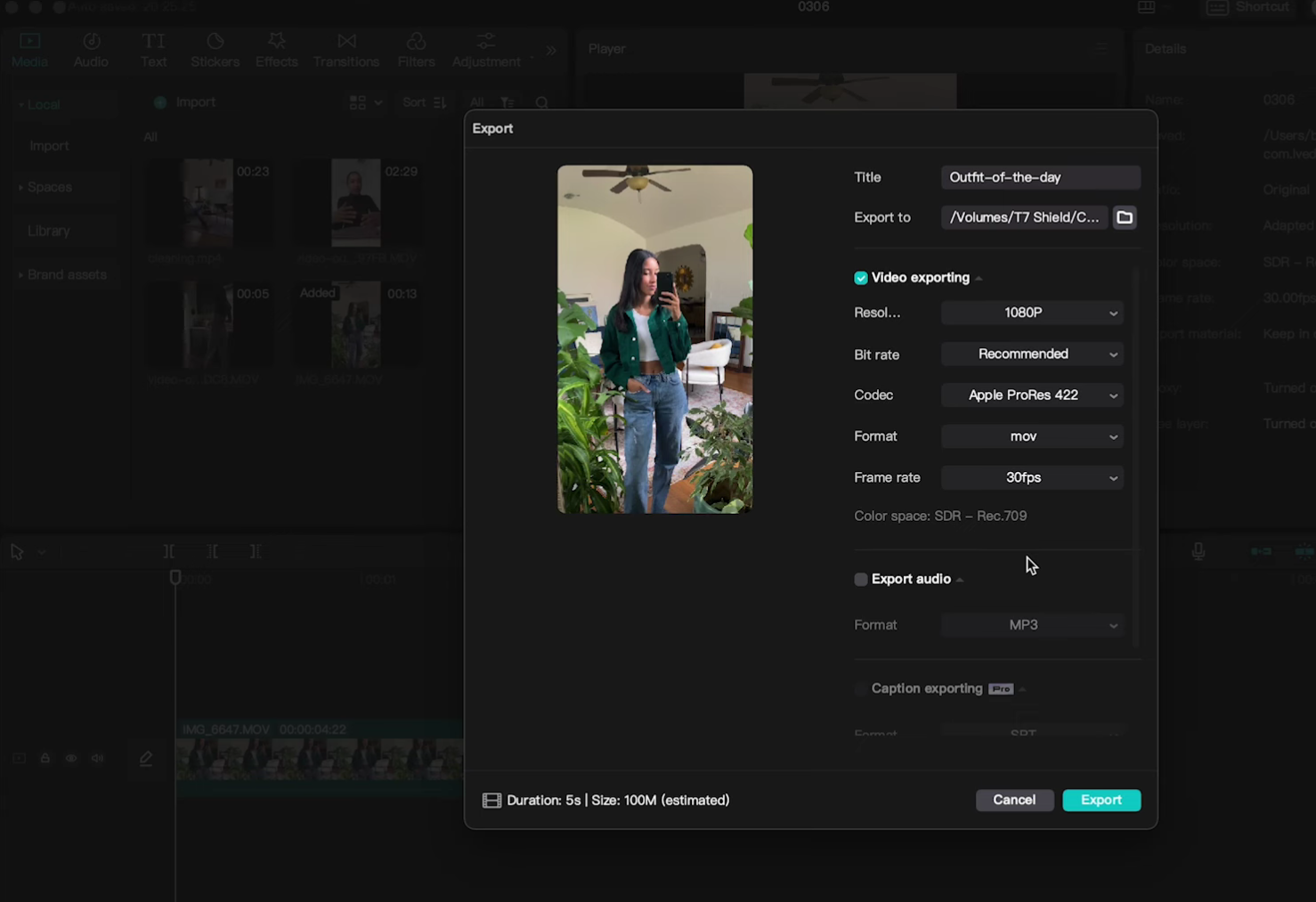Screen dimensions: 1316x902
Task: Click the Export to path field
Action: click(1025, 217)
